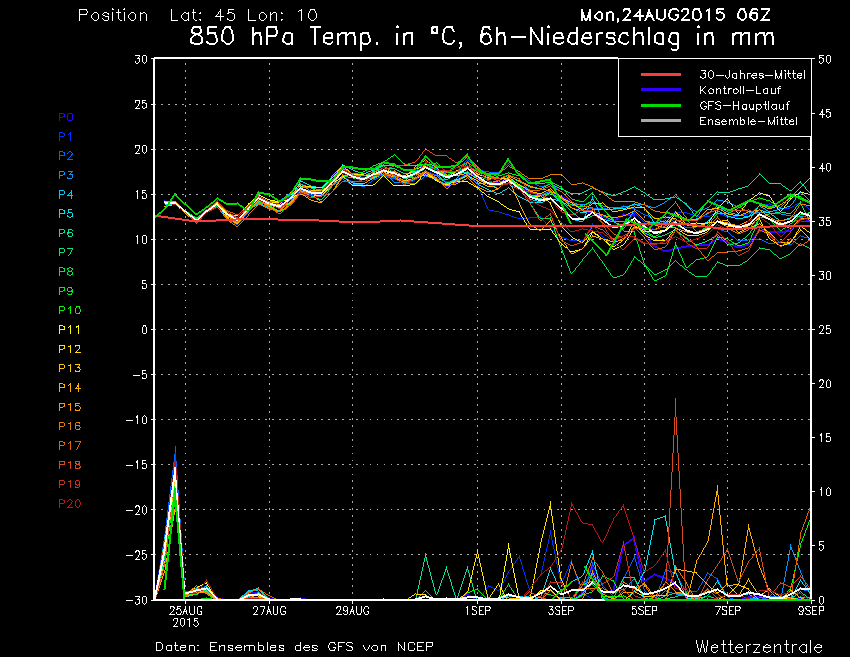Click the Daten: Ensembles des GFS caption
Screen dimensions: 850x657
pyautogui.click(x=294, y=647)
